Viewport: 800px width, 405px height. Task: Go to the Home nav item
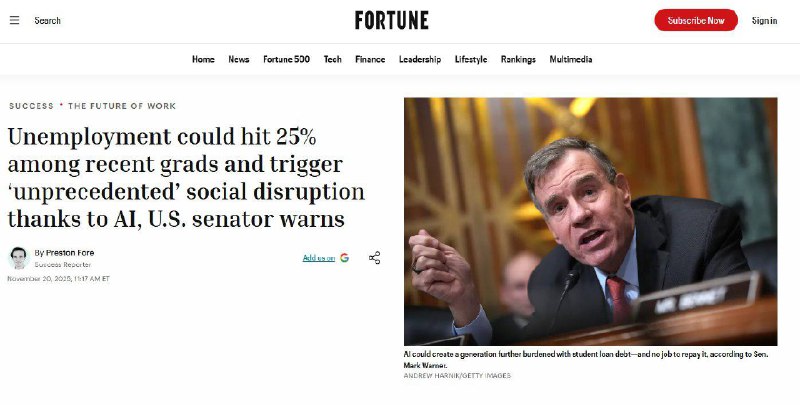(203, 59)
